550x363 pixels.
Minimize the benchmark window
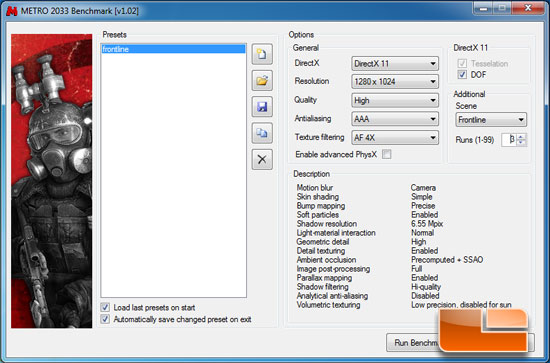tap(483, 8)
